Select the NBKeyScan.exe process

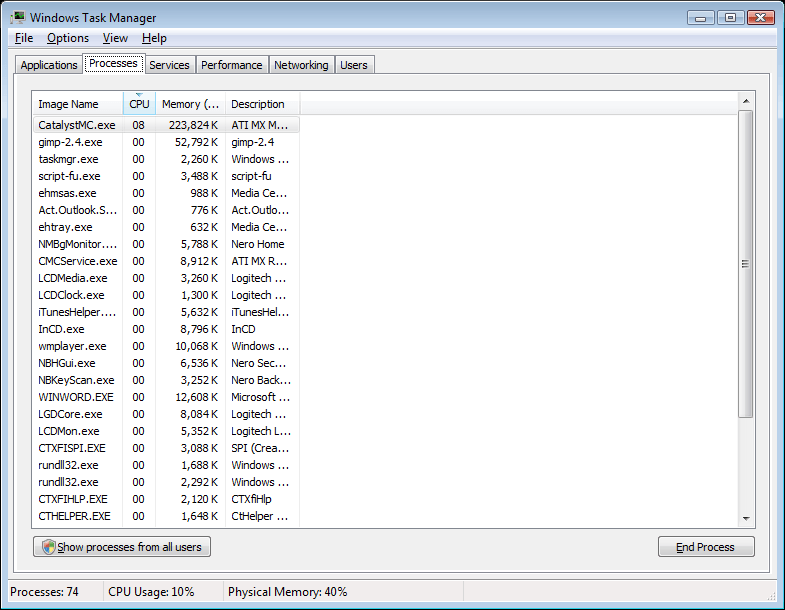[x=166, y=381]
